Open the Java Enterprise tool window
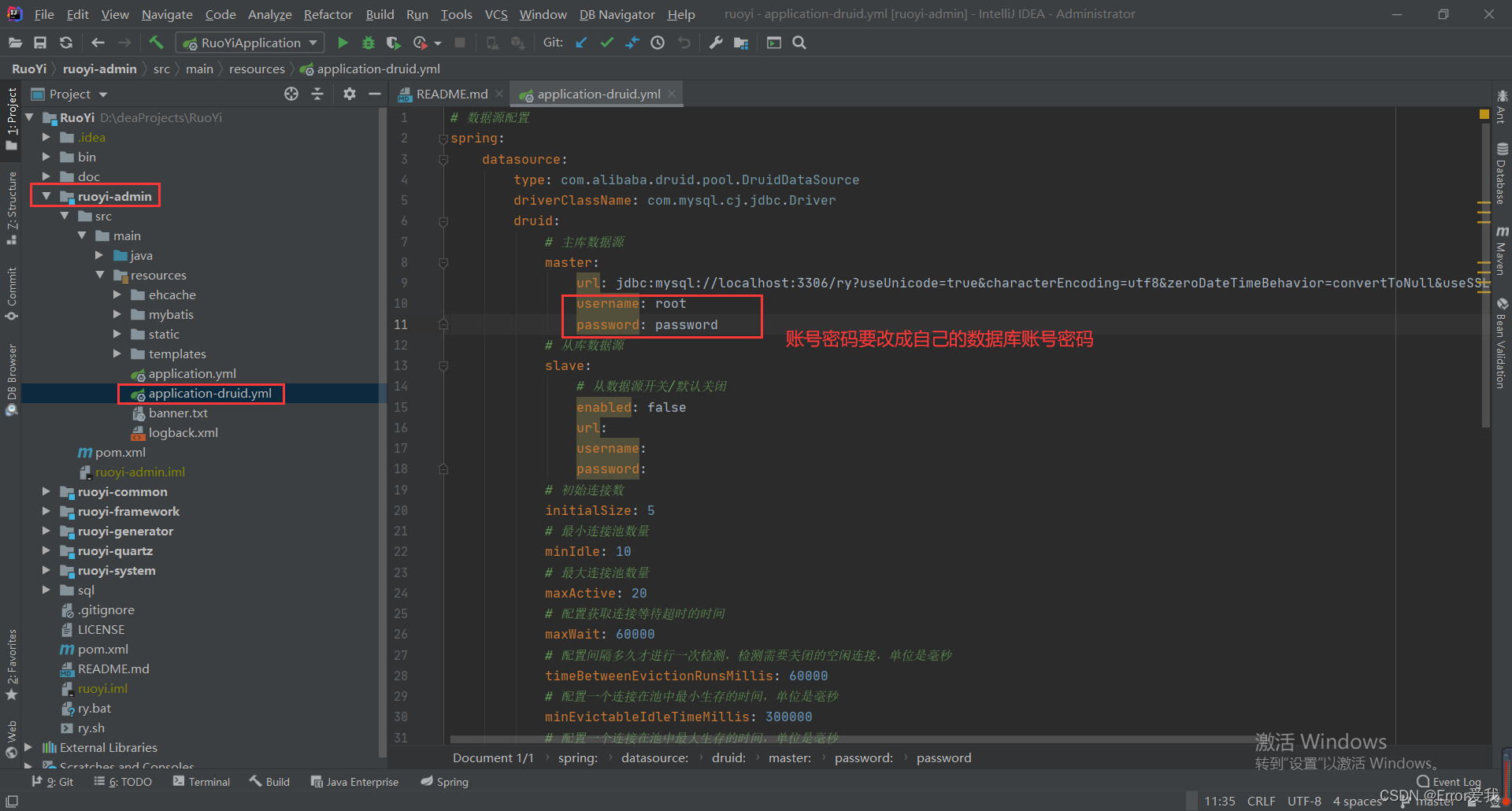 coord(354,782)
